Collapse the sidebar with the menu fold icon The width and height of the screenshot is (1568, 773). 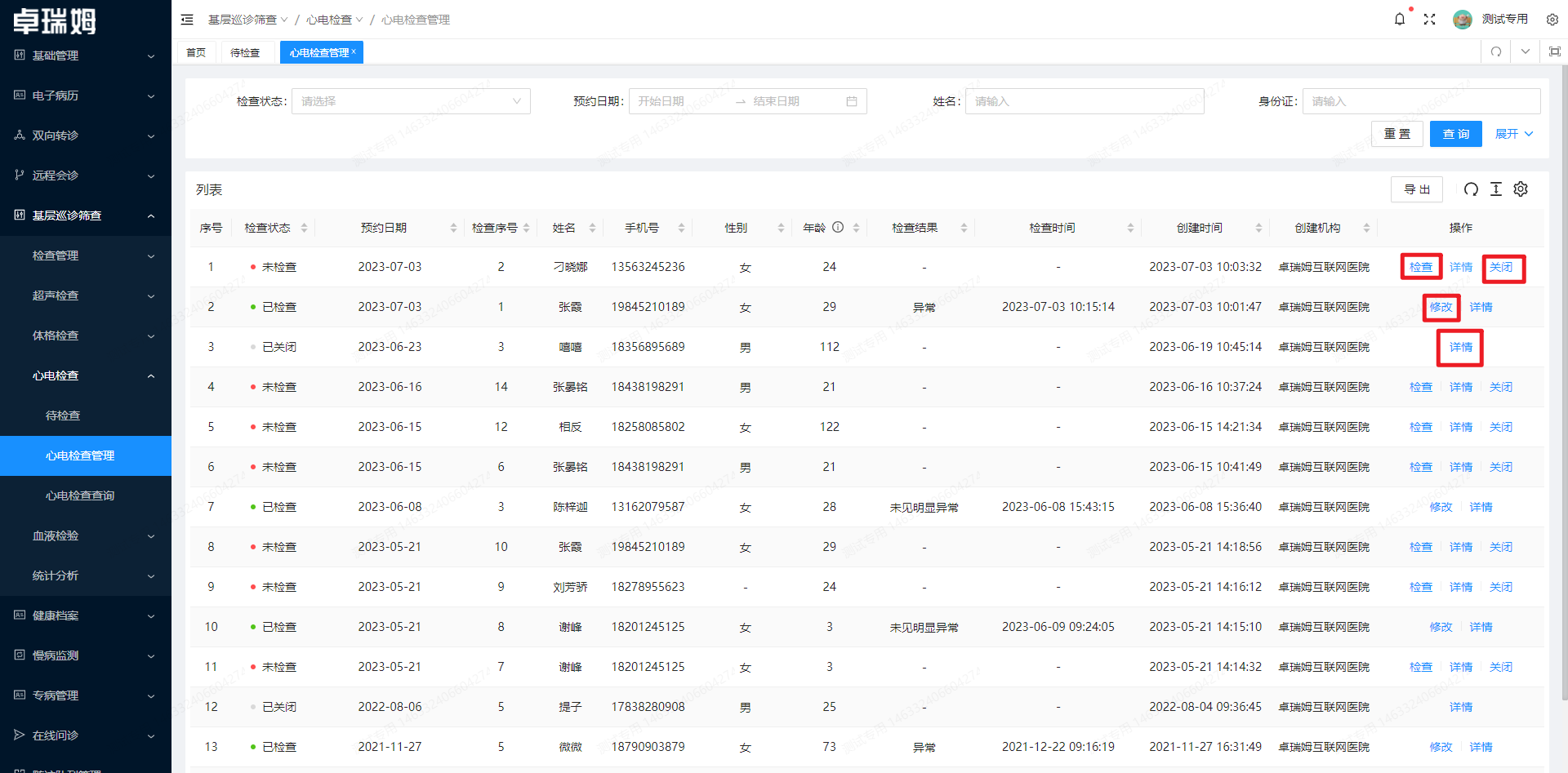click(x=187, y=20)
